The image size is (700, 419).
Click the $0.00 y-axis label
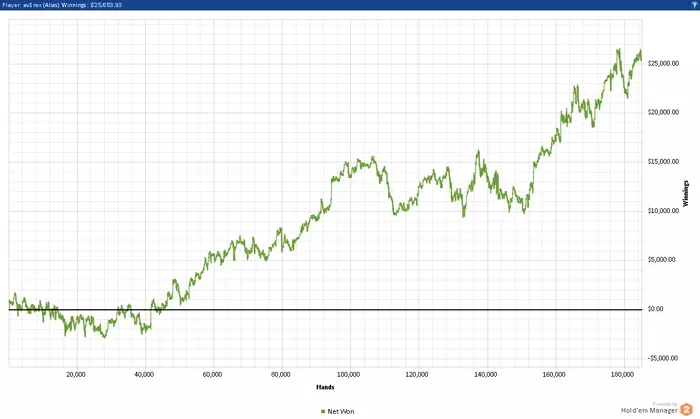coord(655,309)
